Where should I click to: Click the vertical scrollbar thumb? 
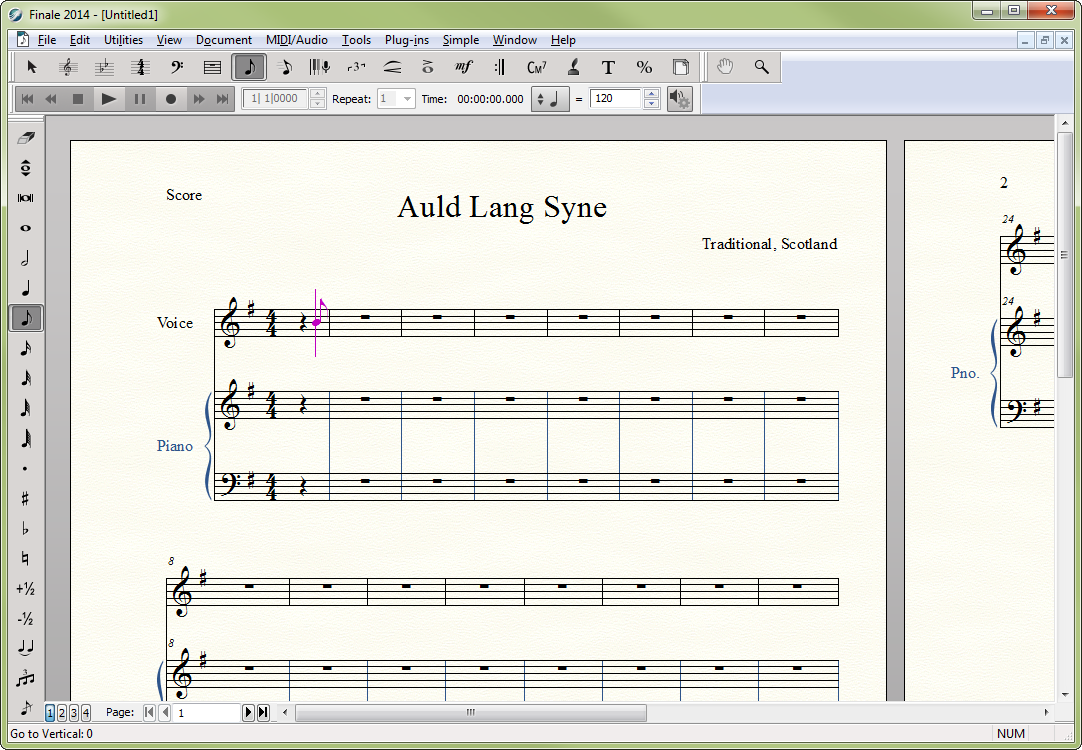click(1063, 255)
